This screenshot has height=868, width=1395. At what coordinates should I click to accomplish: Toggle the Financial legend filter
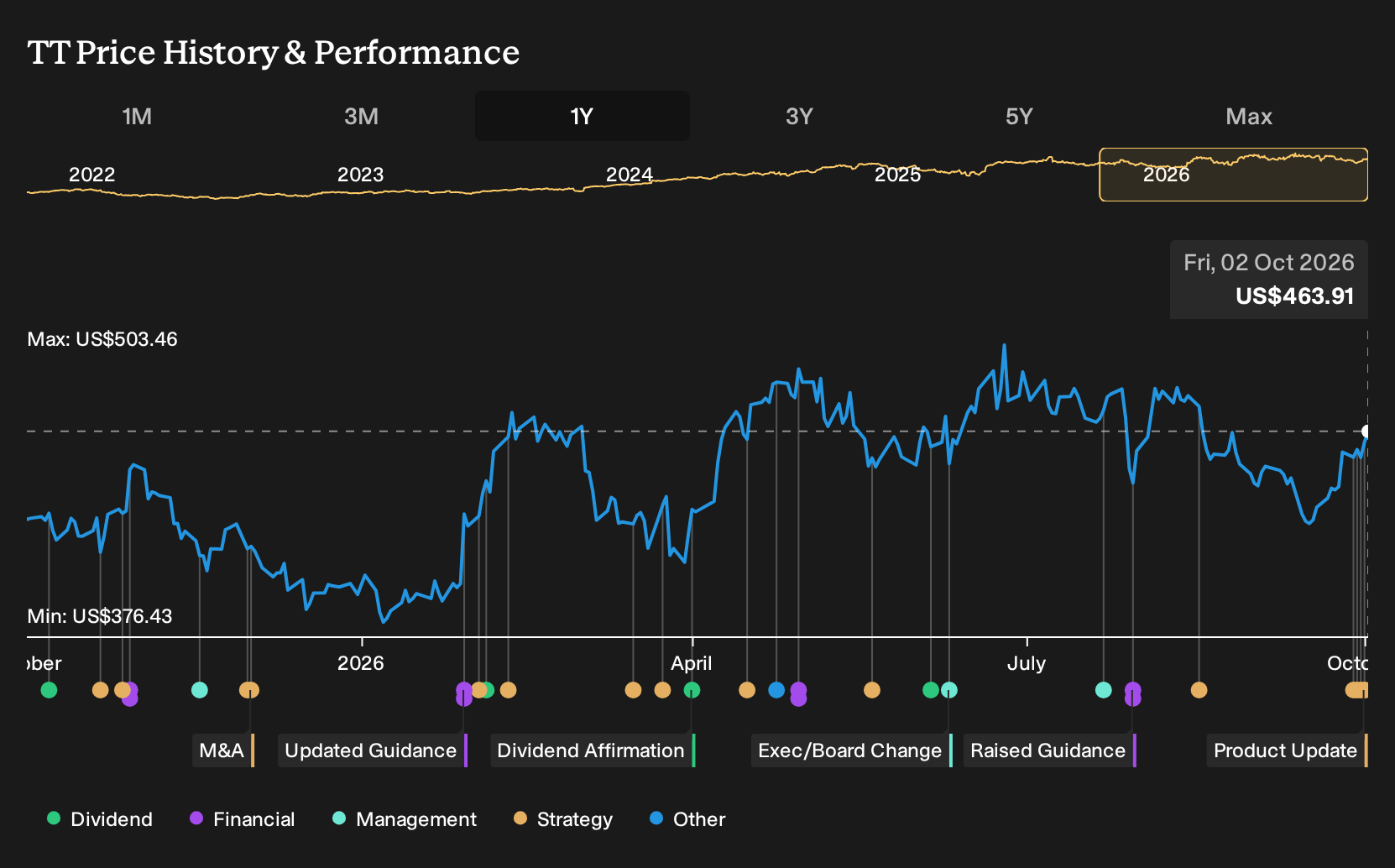(243, 819)
